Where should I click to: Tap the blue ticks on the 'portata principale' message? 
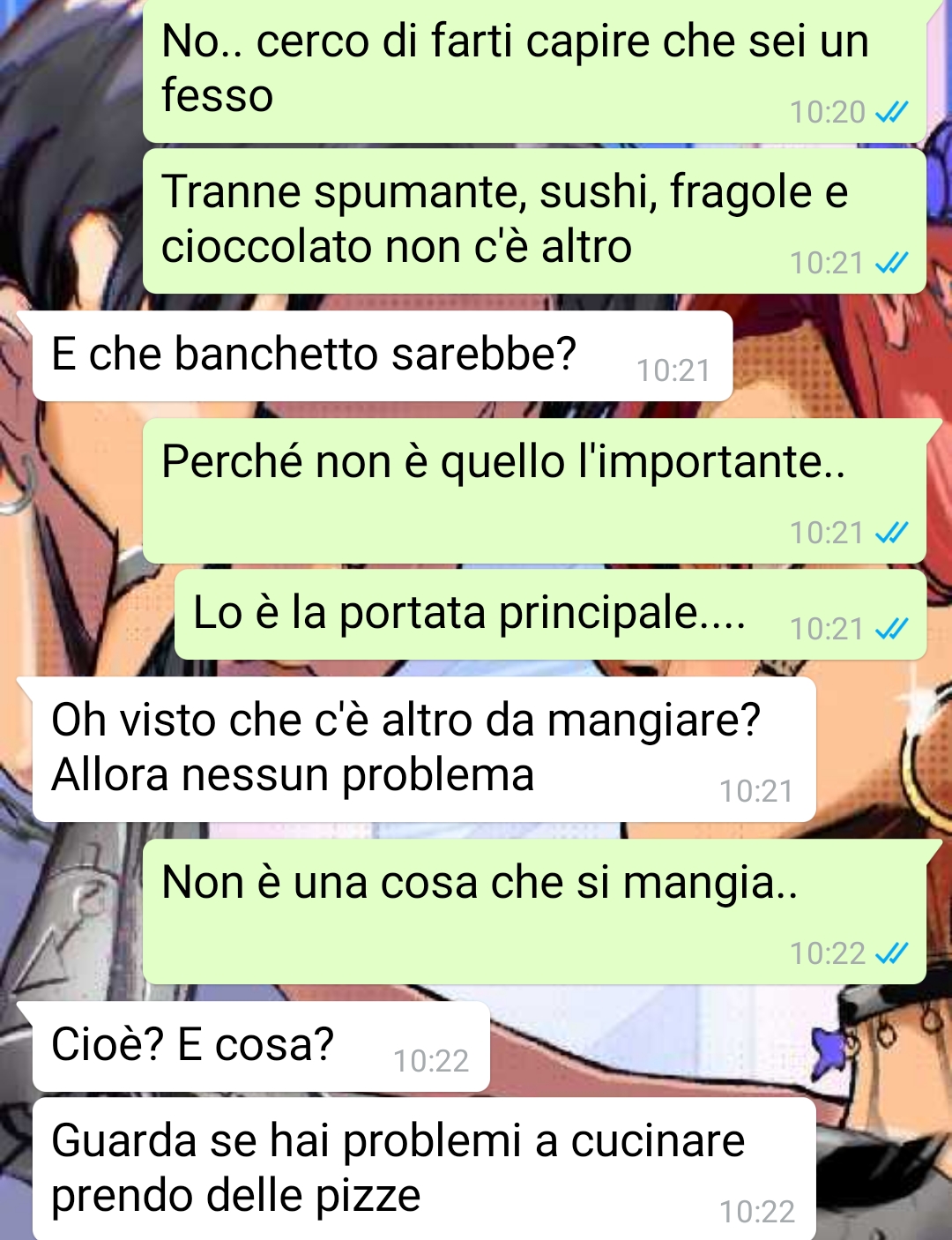point(891,629)
